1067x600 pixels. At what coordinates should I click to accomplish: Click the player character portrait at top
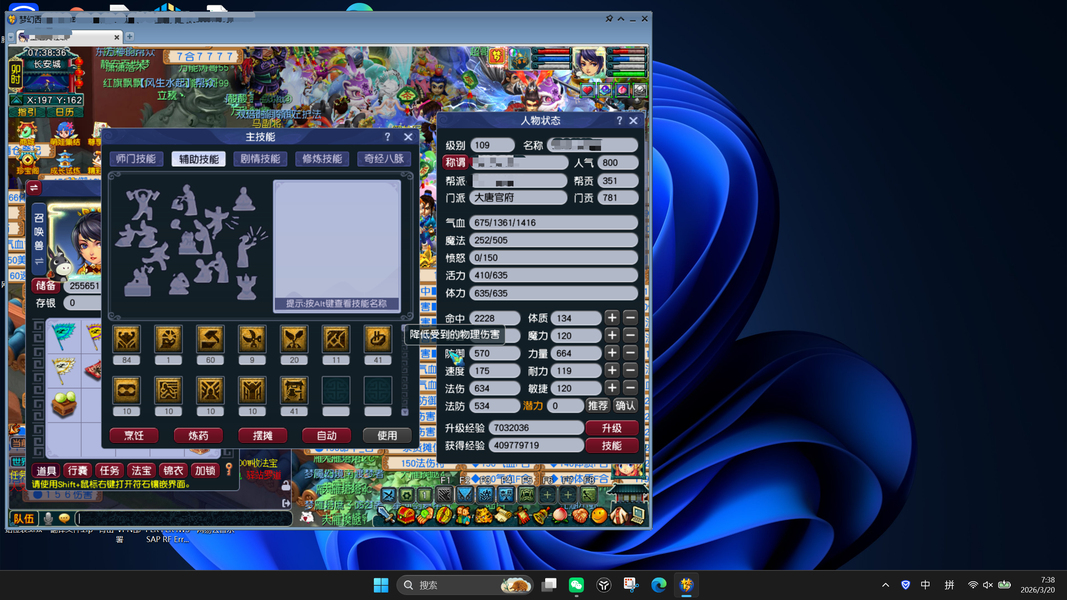pyautogui.click(x=588, y=64)
